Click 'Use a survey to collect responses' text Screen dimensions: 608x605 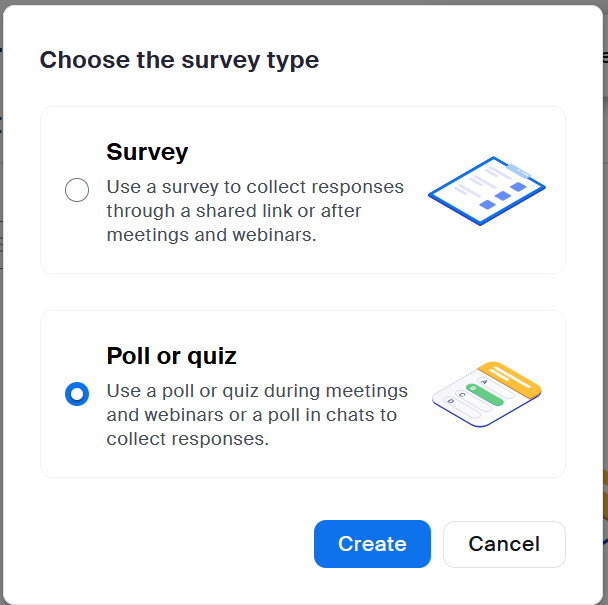(x=255, y=187)
